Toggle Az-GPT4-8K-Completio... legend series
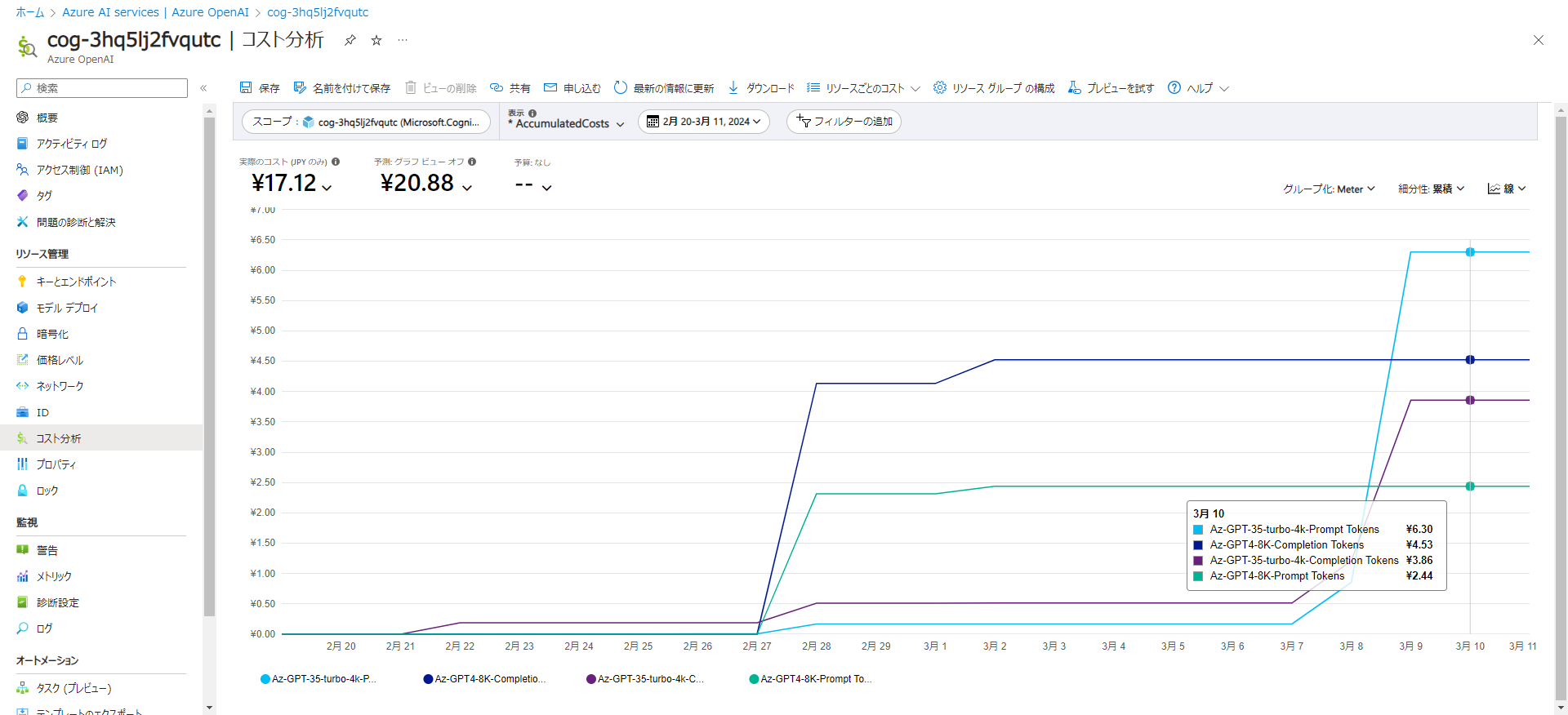The image size is (1568, 715). tap(484, 679)
